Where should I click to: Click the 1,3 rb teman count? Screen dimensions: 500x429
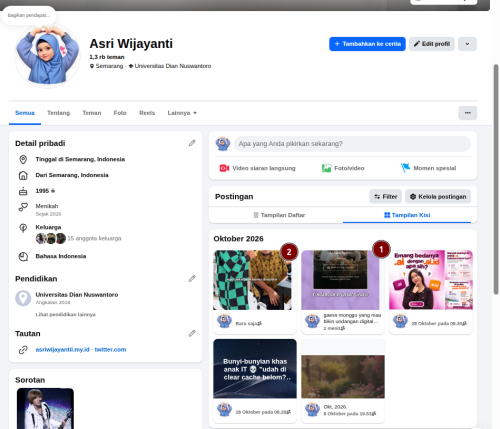pos(107,57)
